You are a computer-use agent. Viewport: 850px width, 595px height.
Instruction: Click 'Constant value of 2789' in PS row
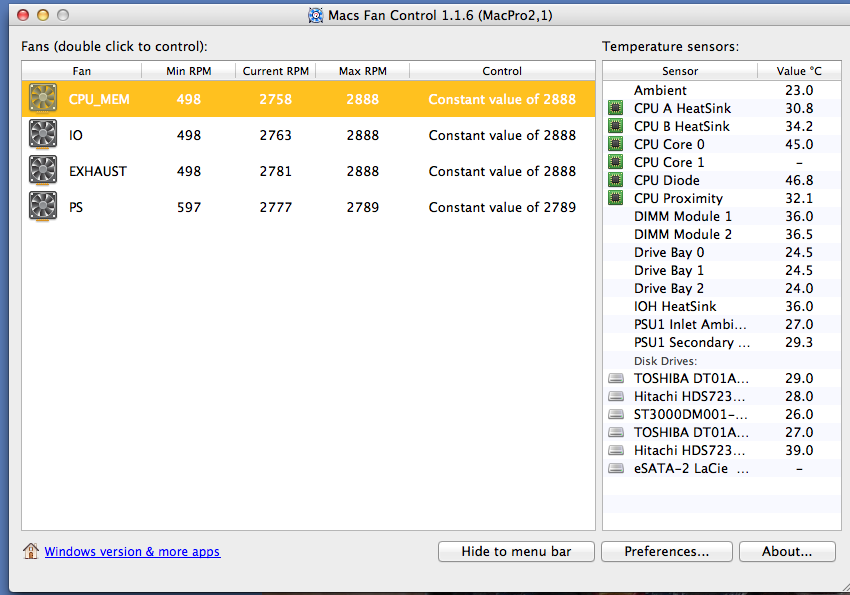pos(502,207)
